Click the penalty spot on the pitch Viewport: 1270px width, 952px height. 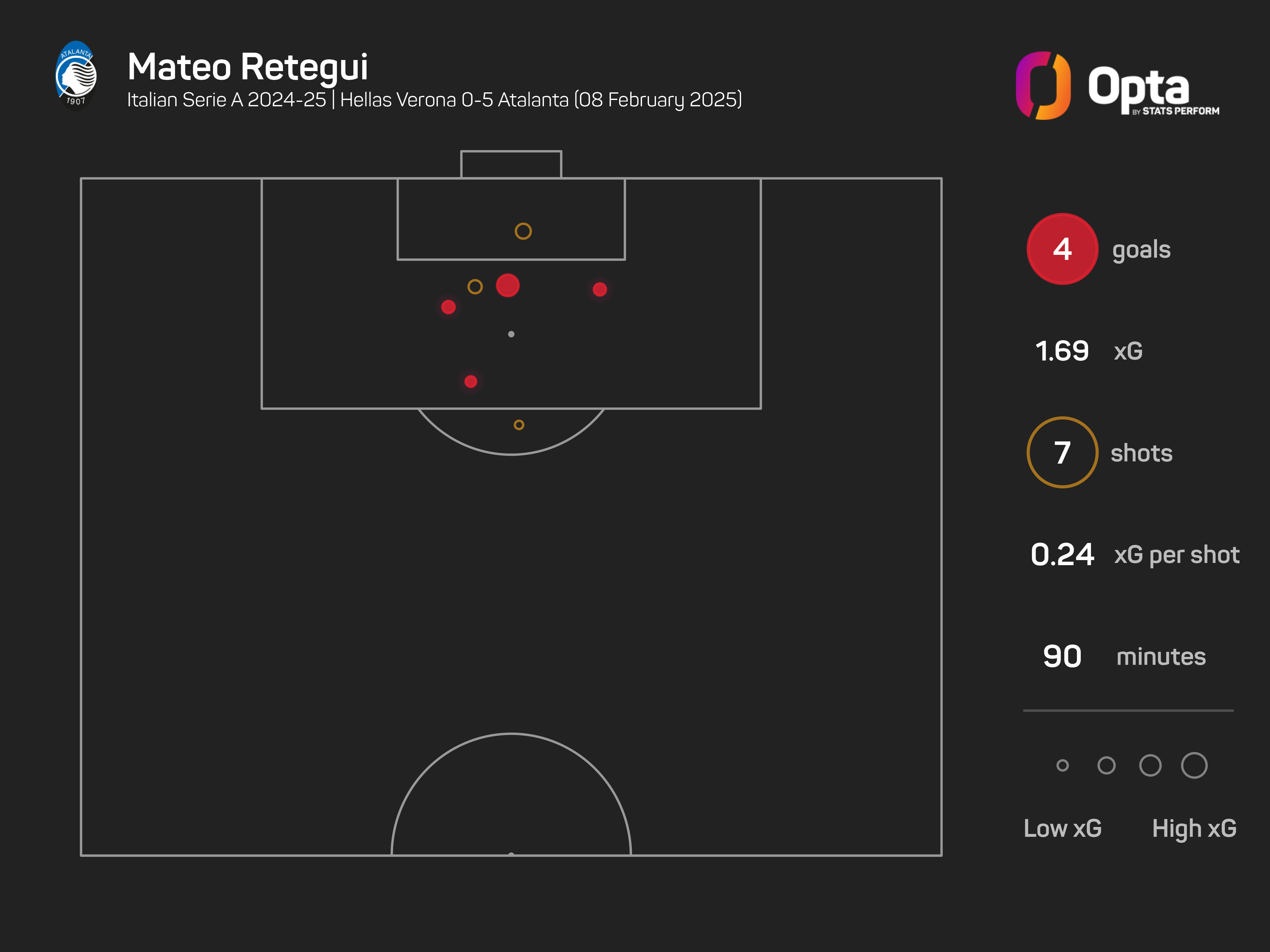point(511,334)
